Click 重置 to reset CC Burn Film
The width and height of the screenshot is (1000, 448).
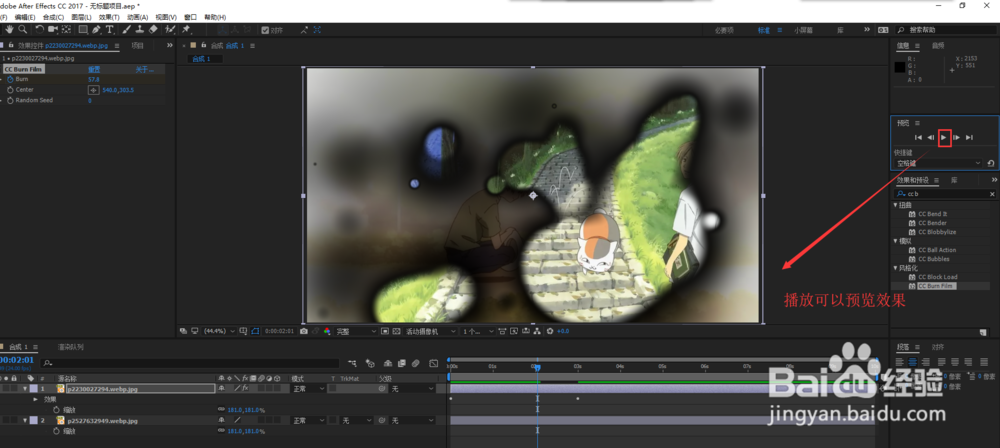click(94, 69)
